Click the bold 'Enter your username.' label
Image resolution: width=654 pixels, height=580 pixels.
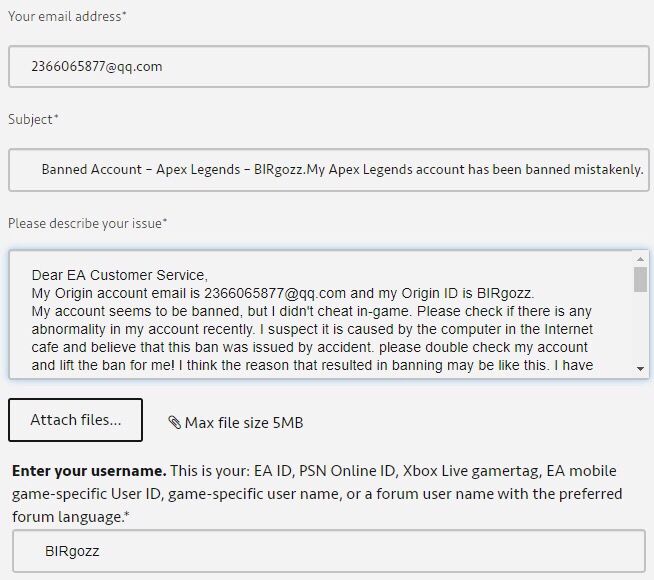coord(89,471)
